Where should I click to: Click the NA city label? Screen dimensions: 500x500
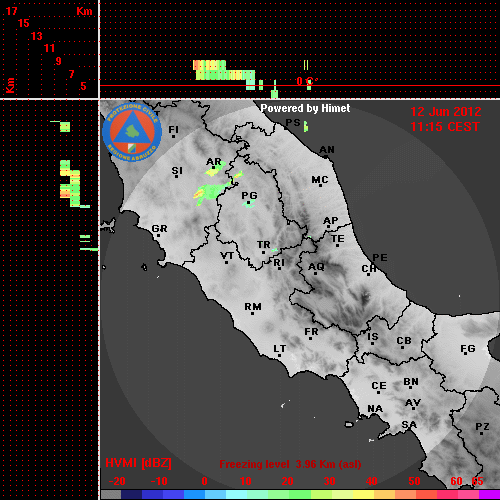click(x=375, y=408)
